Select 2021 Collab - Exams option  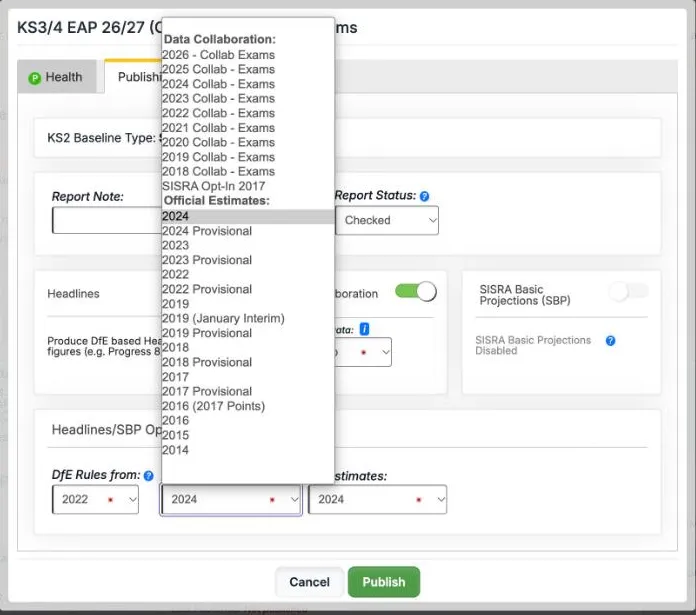coord(248,128)
